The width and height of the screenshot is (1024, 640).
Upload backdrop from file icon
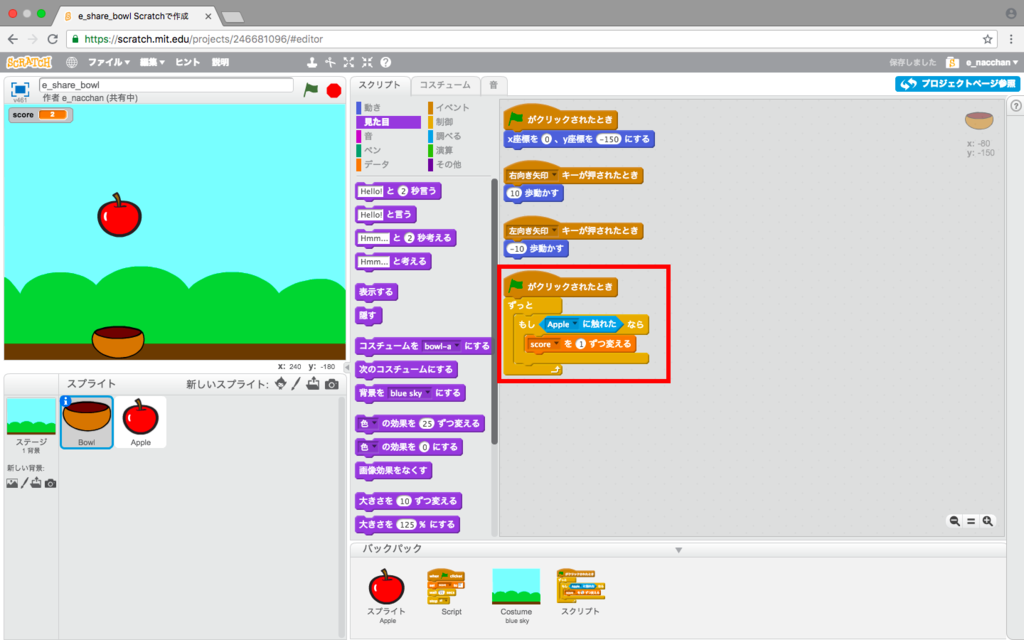(36, 483)
